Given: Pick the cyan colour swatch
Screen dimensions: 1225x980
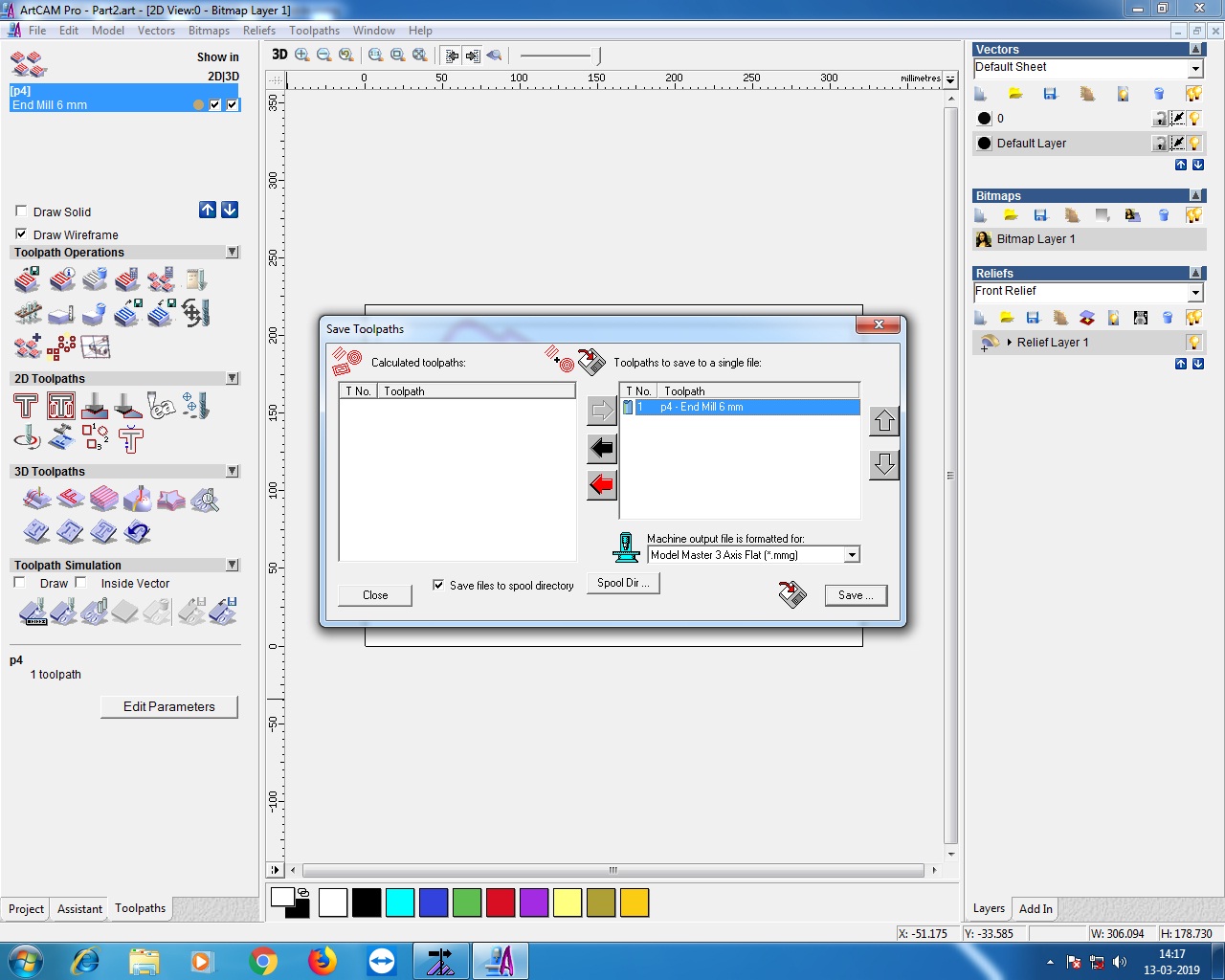Looking at the screenshot, I should pyautogui.click(x=400, y=902).
